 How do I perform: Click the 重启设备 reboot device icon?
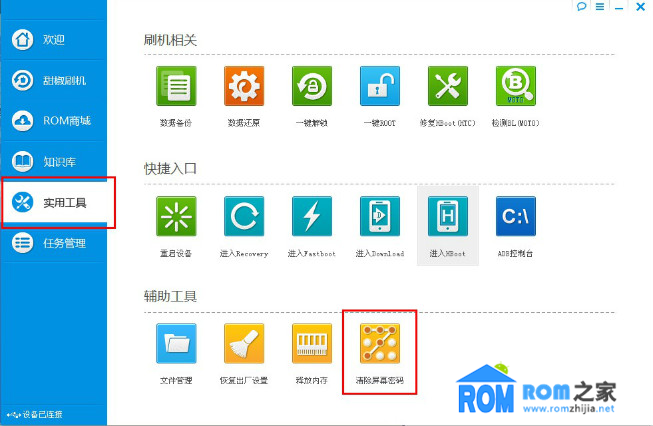pyautogui.click(x=176, y=216)
